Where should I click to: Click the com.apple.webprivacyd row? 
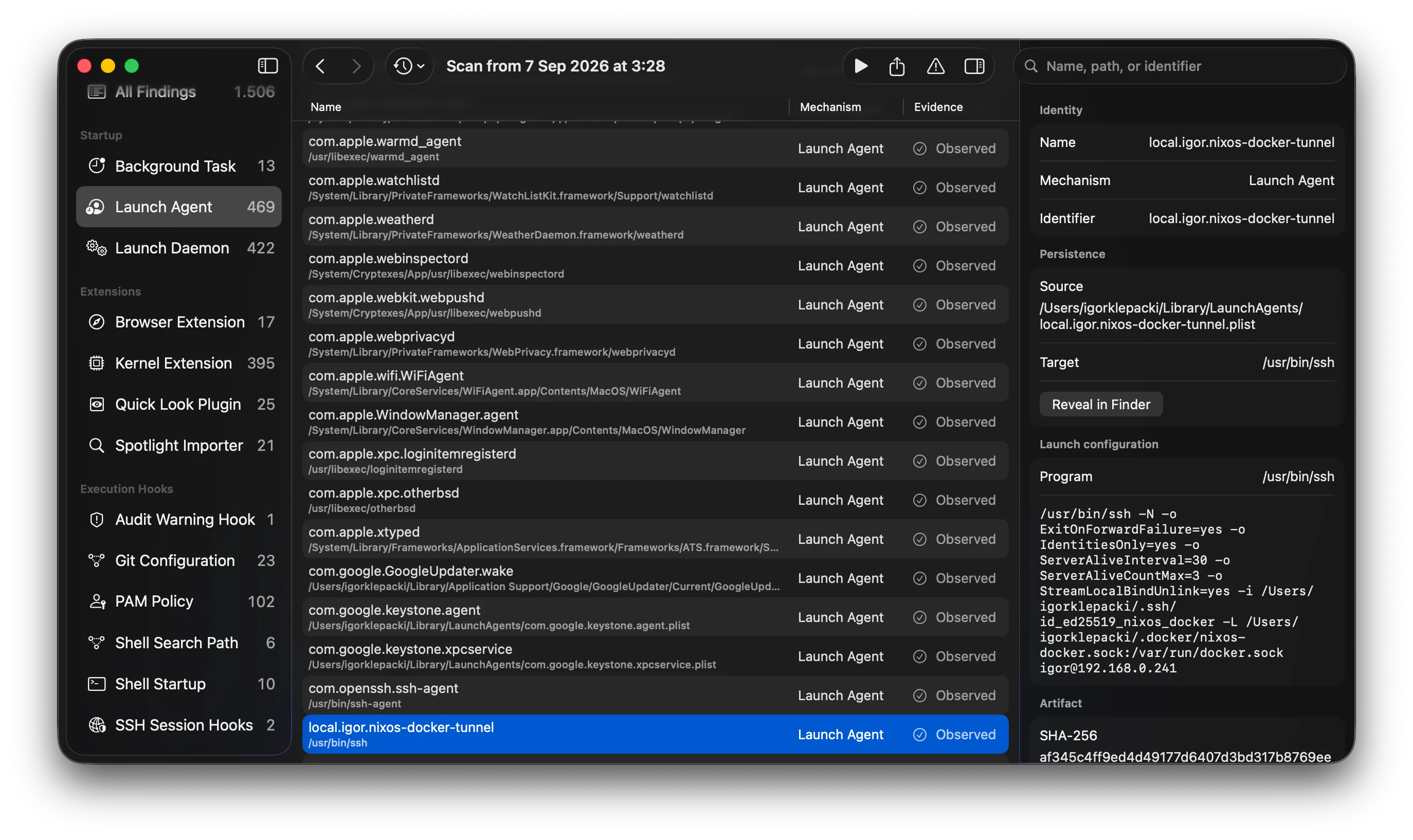tap(655, 343)
